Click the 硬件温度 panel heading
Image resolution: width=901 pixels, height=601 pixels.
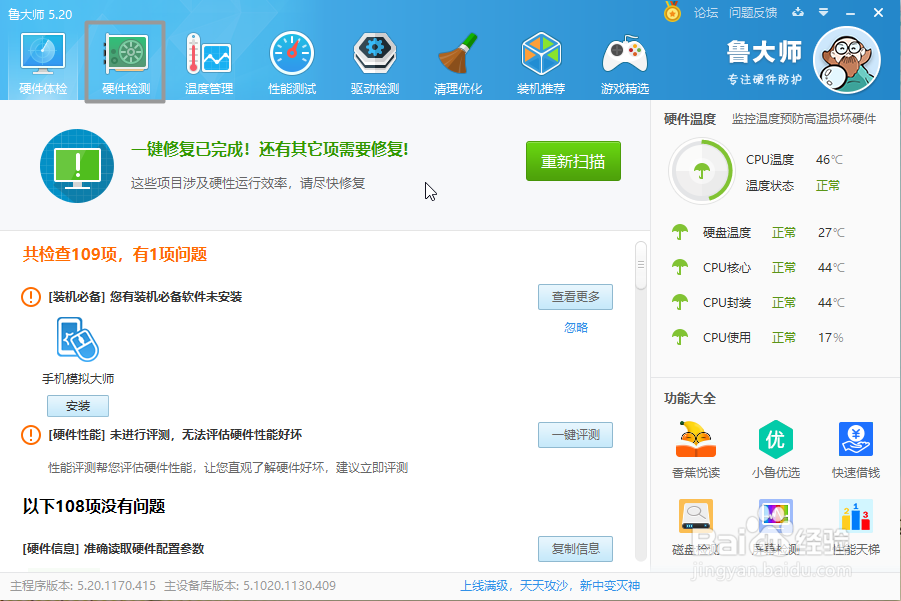(690, 119)
